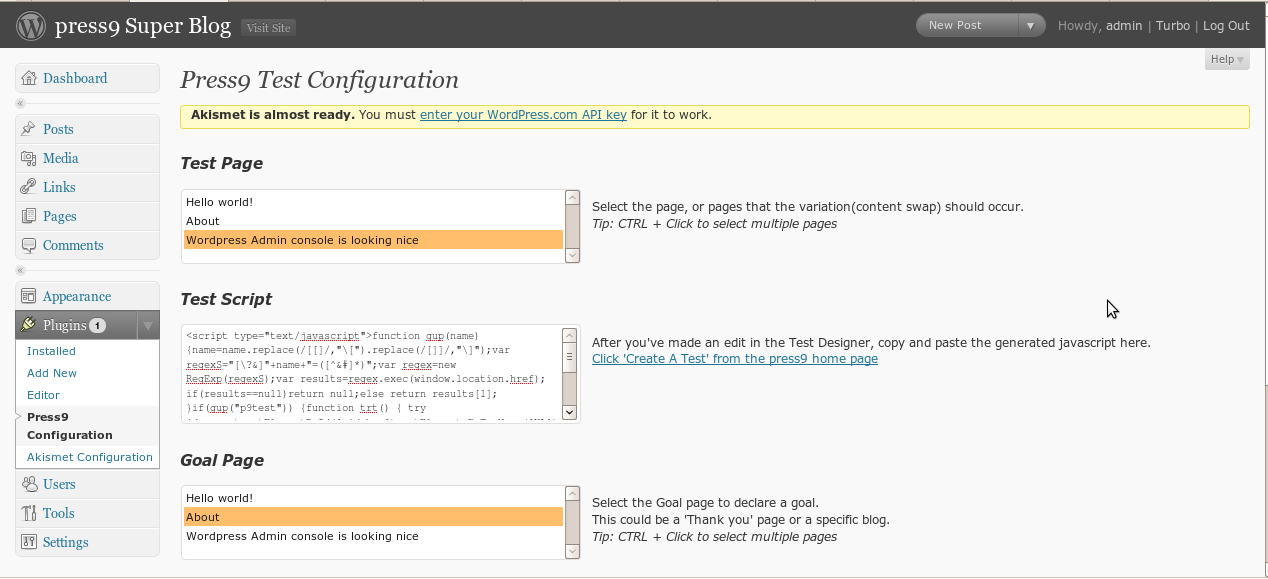Open the Links menu
The image size is (1268, 579).
coord(87,187)
